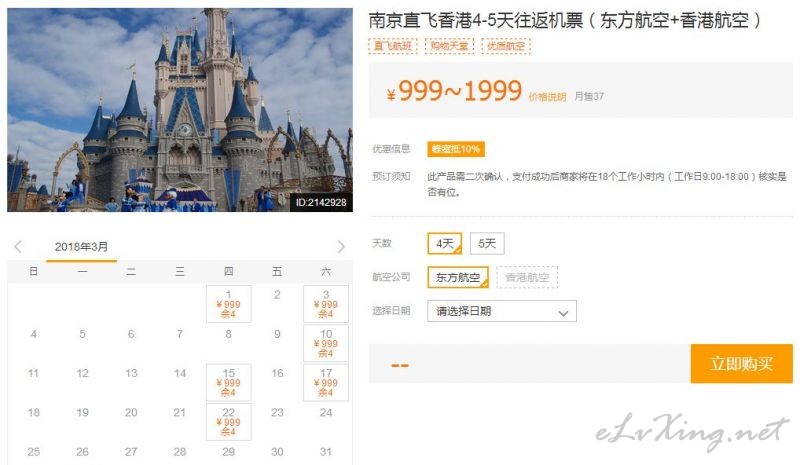Pick March 1 priced ¥999
Viewport: 800px width, 465px height.
click(x=229, y=304)
